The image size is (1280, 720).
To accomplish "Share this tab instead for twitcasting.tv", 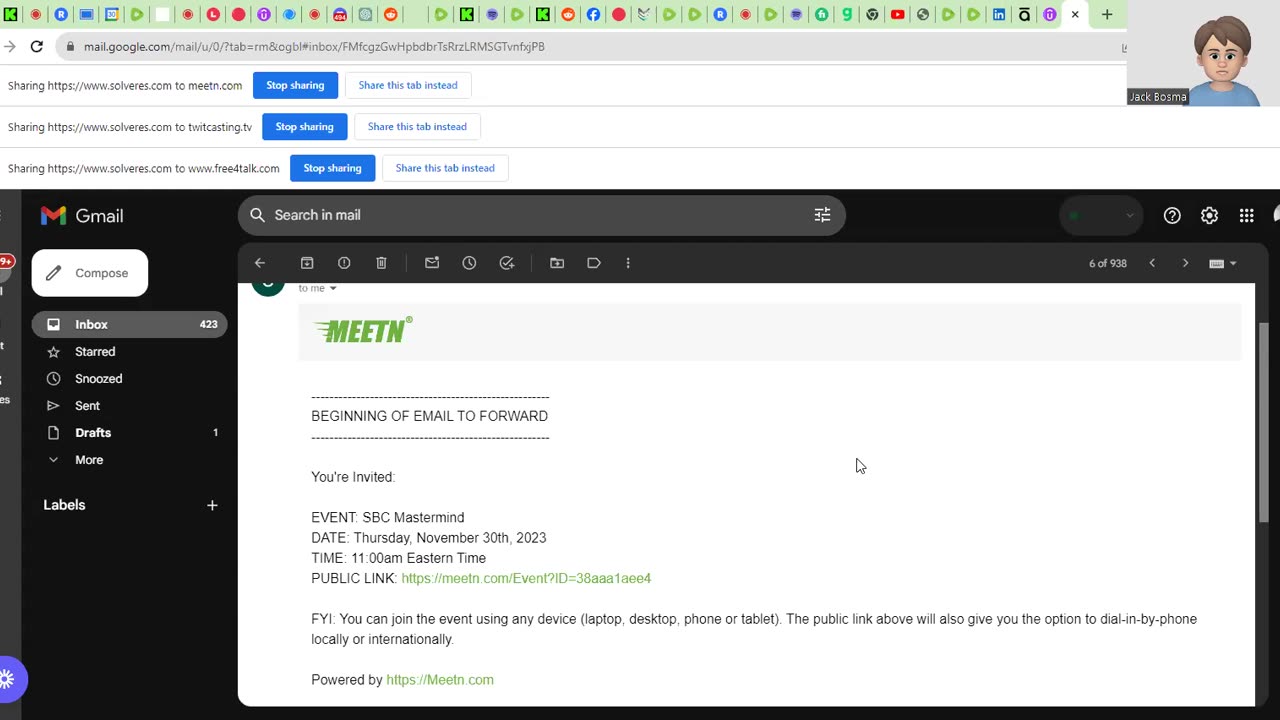I will pos(417,127).
